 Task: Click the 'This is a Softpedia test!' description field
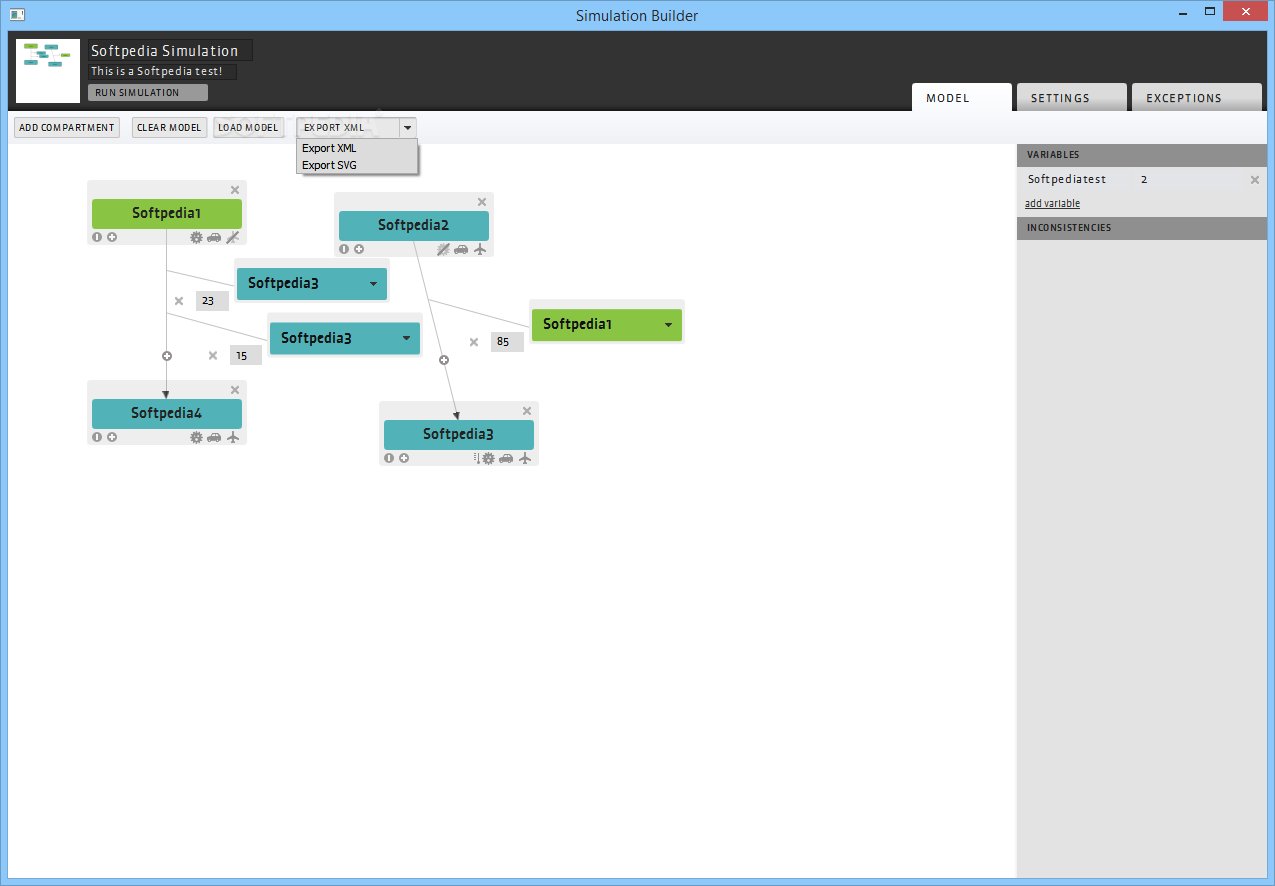162,72
